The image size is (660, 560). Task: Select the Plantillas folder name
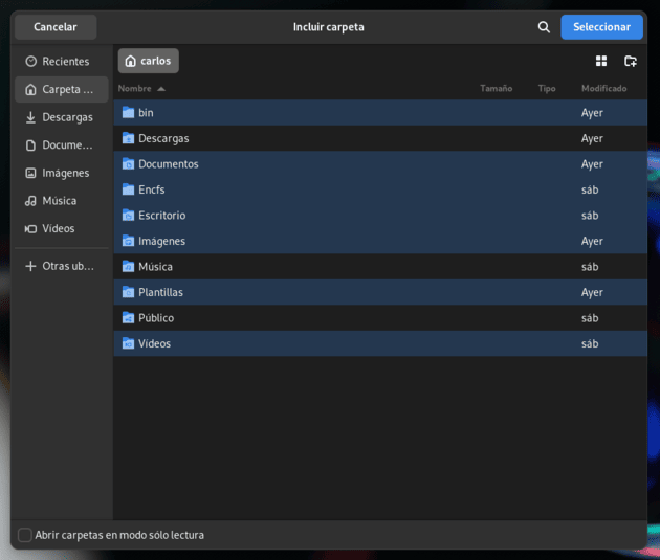(160, 292)
